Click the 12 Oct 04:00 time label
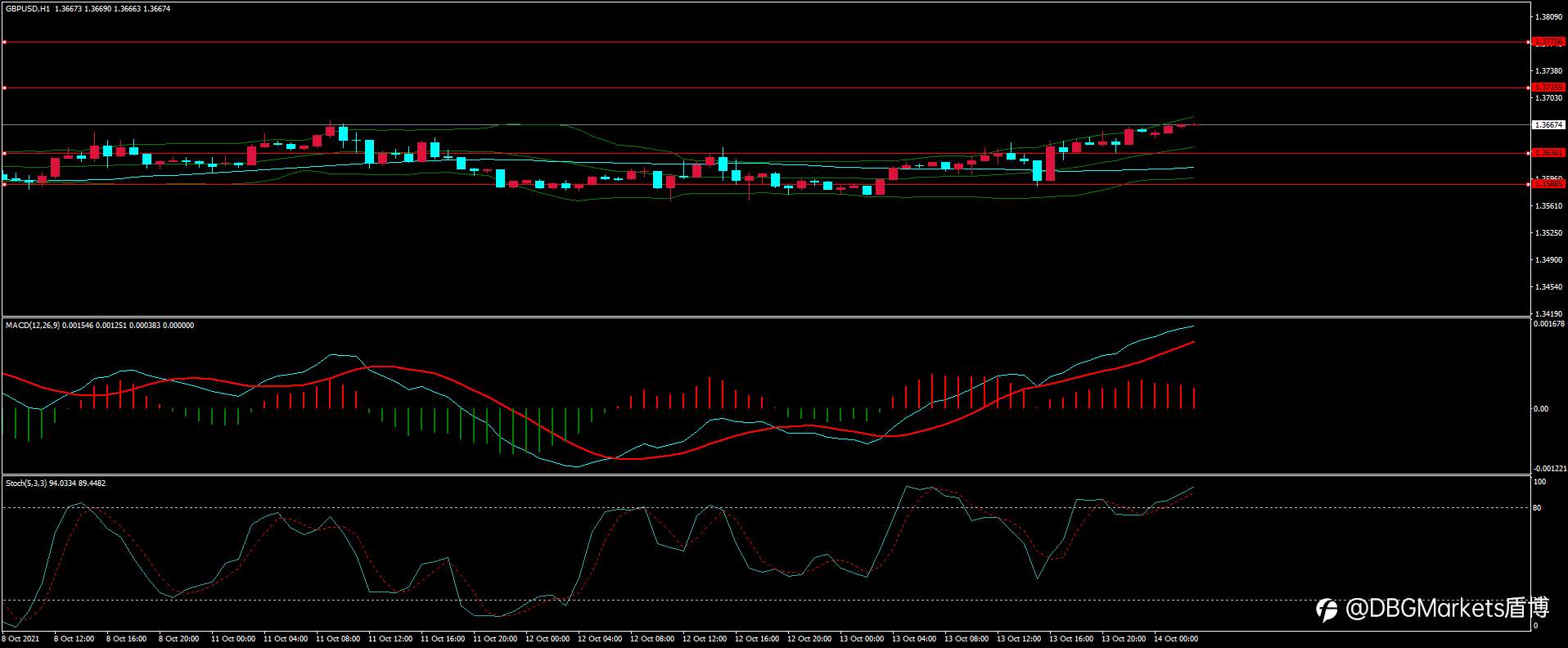1568x648 pixels. [x=599, y=639]
